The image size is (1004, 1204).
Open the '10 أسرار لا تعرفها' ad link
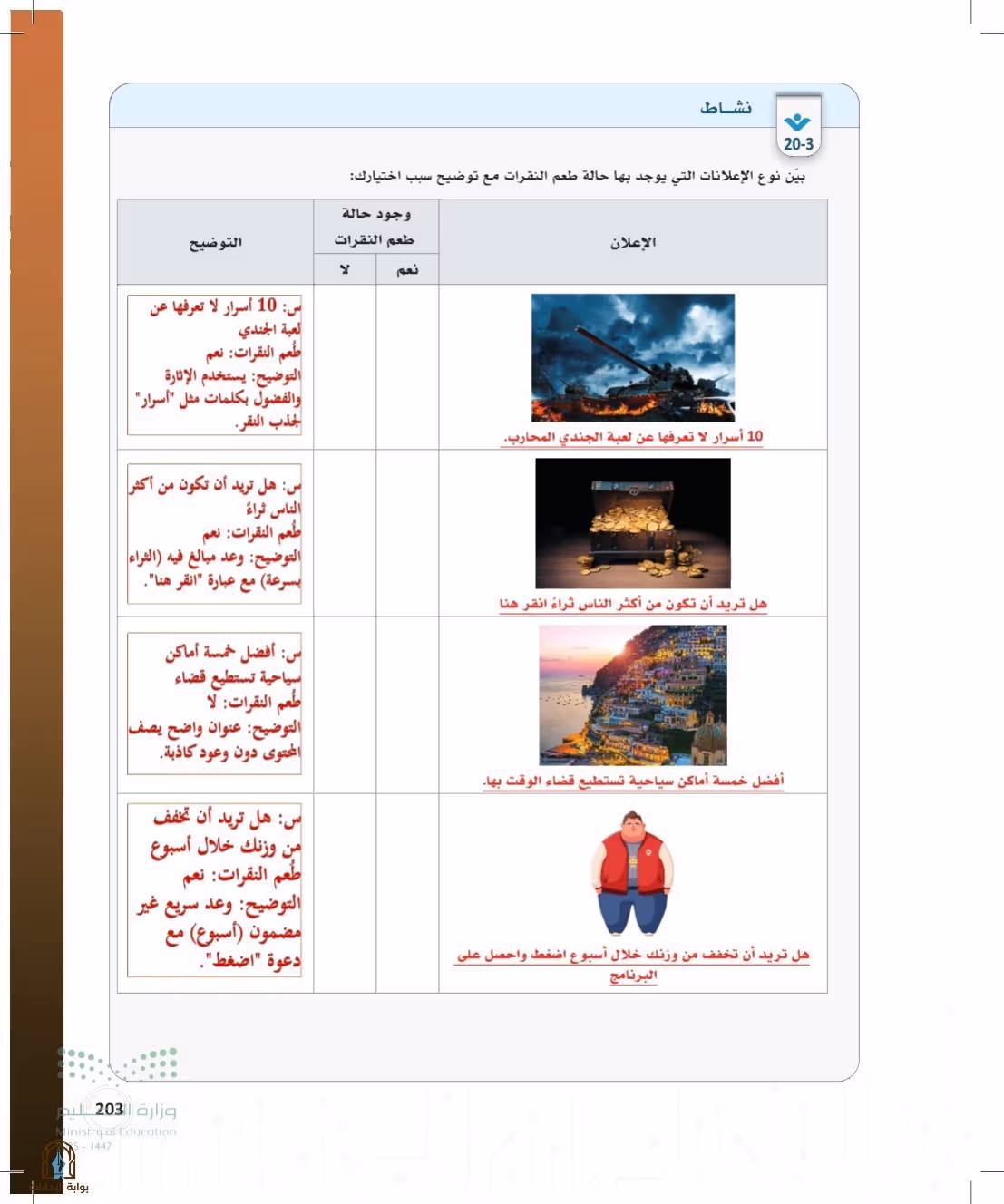point(633,437)
